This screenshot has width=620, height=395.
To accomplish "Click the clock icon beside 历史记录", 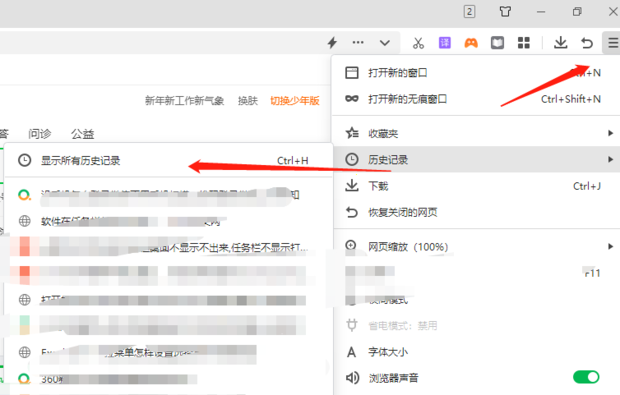I will click(x=352, y=159).
